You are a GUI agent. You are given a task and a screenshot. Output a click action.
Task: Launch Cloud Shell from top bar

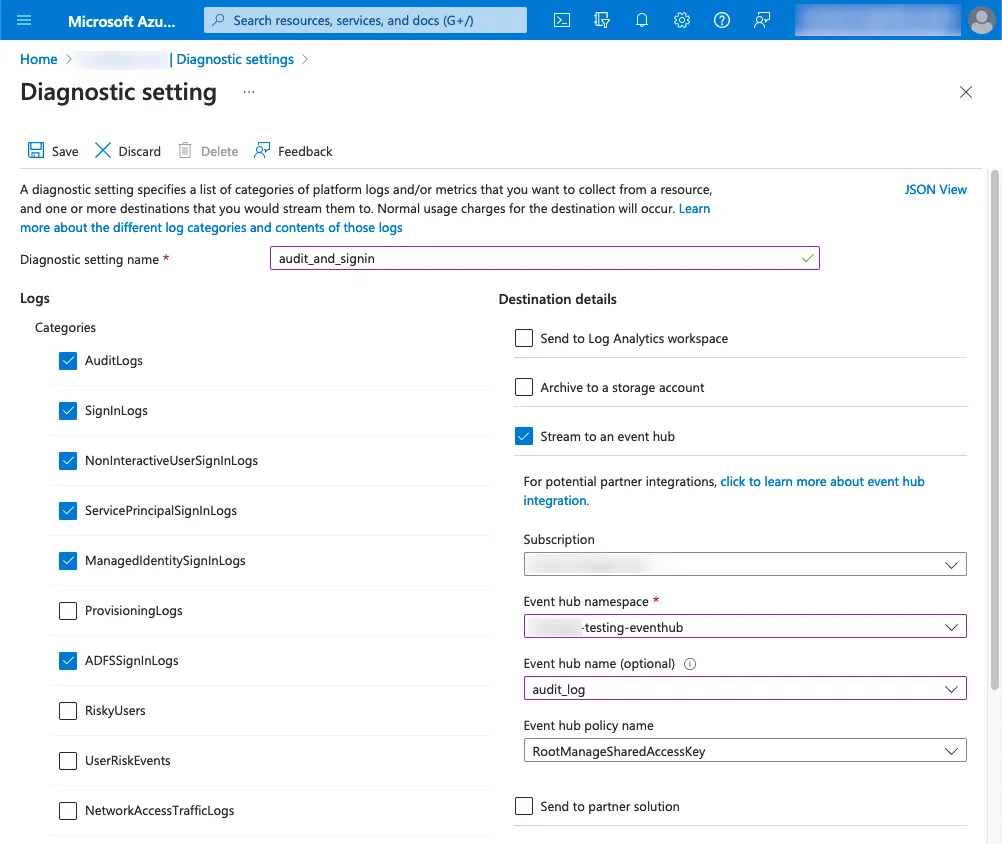tap(562, 20)
